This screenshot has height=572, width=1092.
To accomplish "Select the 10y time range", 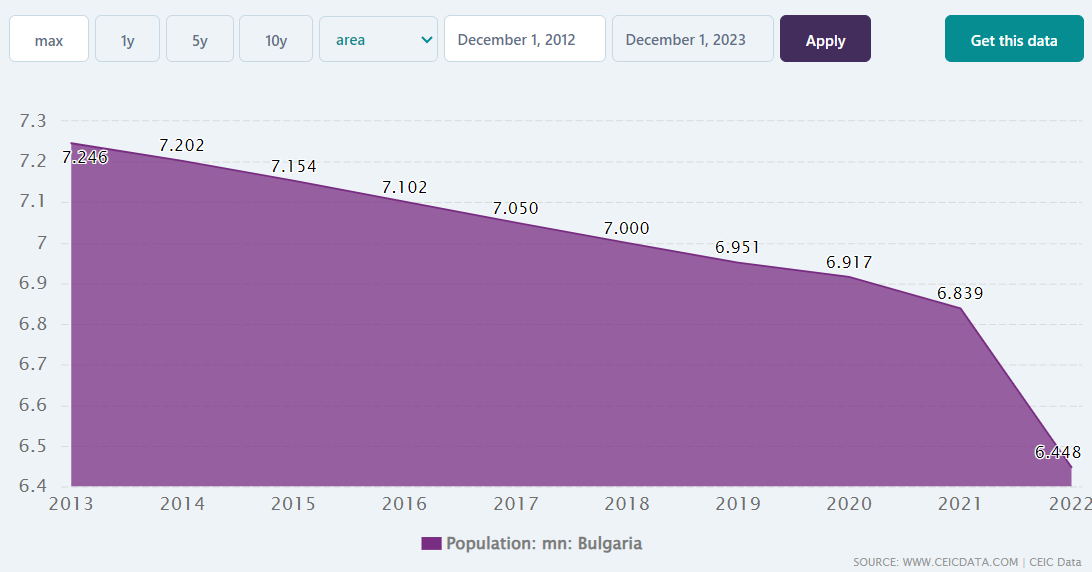I will click(x=276, y=39).
